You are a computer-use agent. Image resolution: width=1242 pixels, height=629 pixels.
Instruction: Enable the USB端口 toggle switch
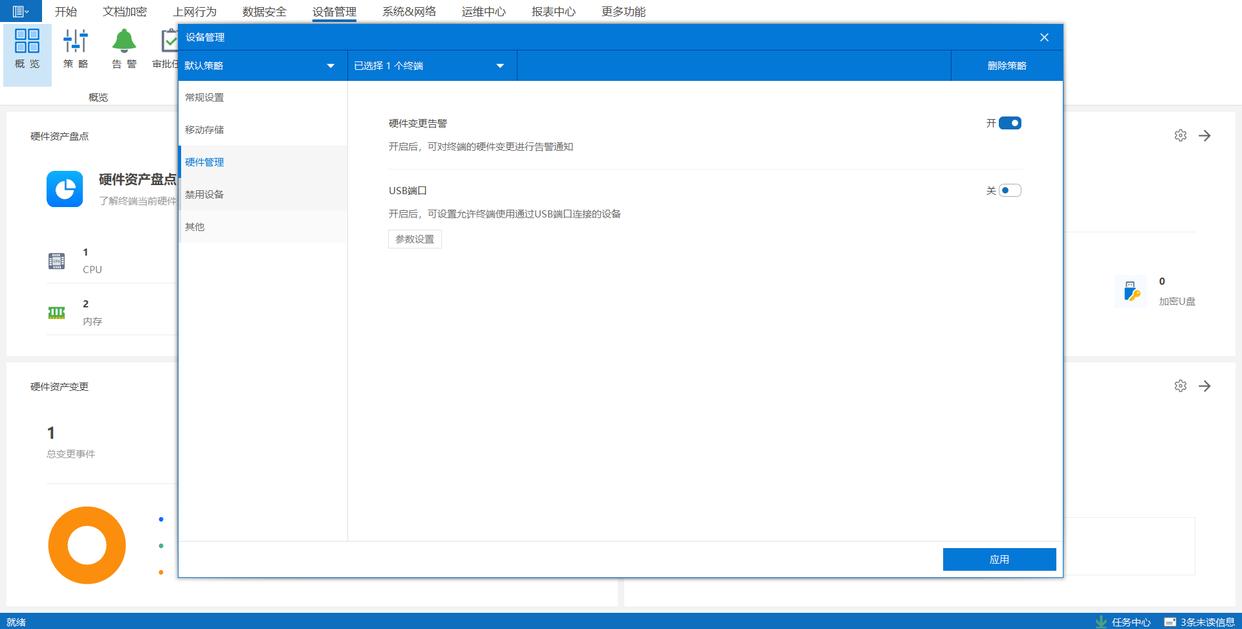(x=1010, y=190)
